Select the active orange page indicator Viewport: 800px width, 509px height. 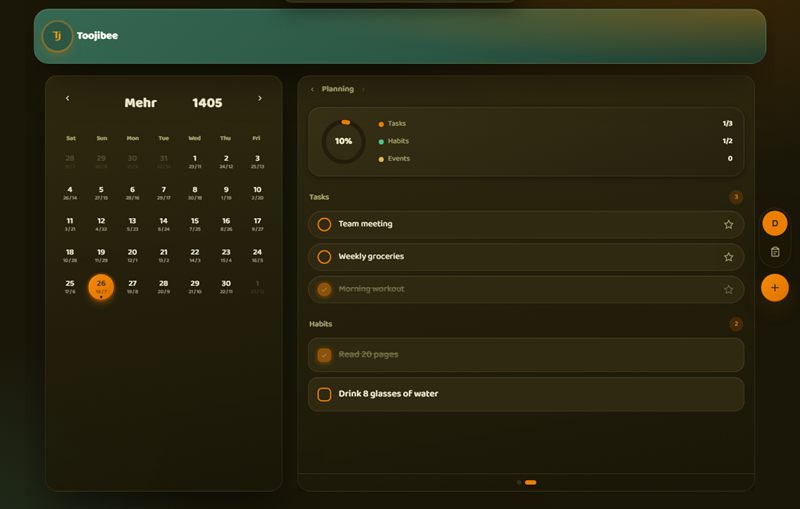[531, 482]
